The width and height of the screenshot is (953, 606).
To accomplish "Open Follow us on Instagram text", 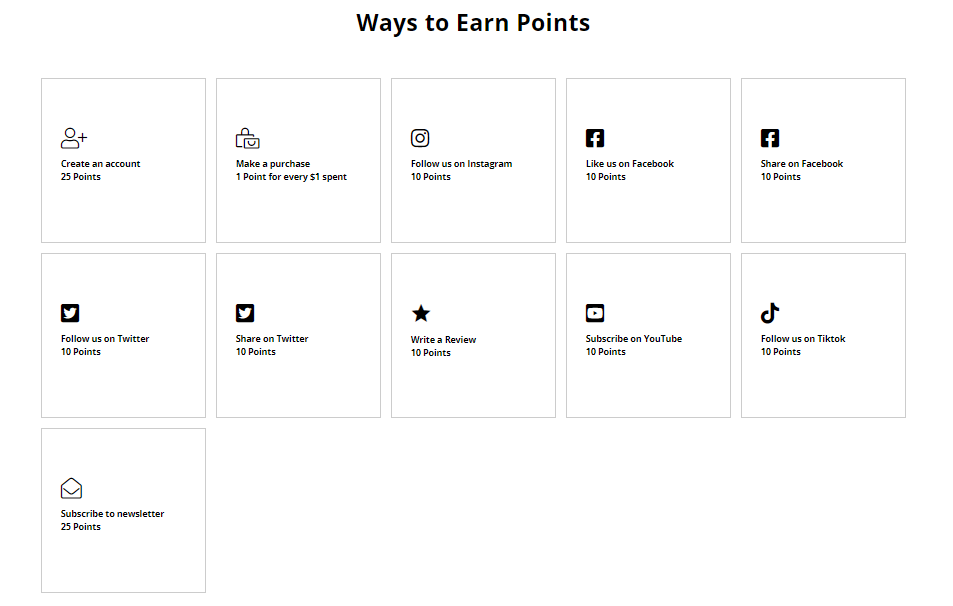I will [x=461, y=164].
